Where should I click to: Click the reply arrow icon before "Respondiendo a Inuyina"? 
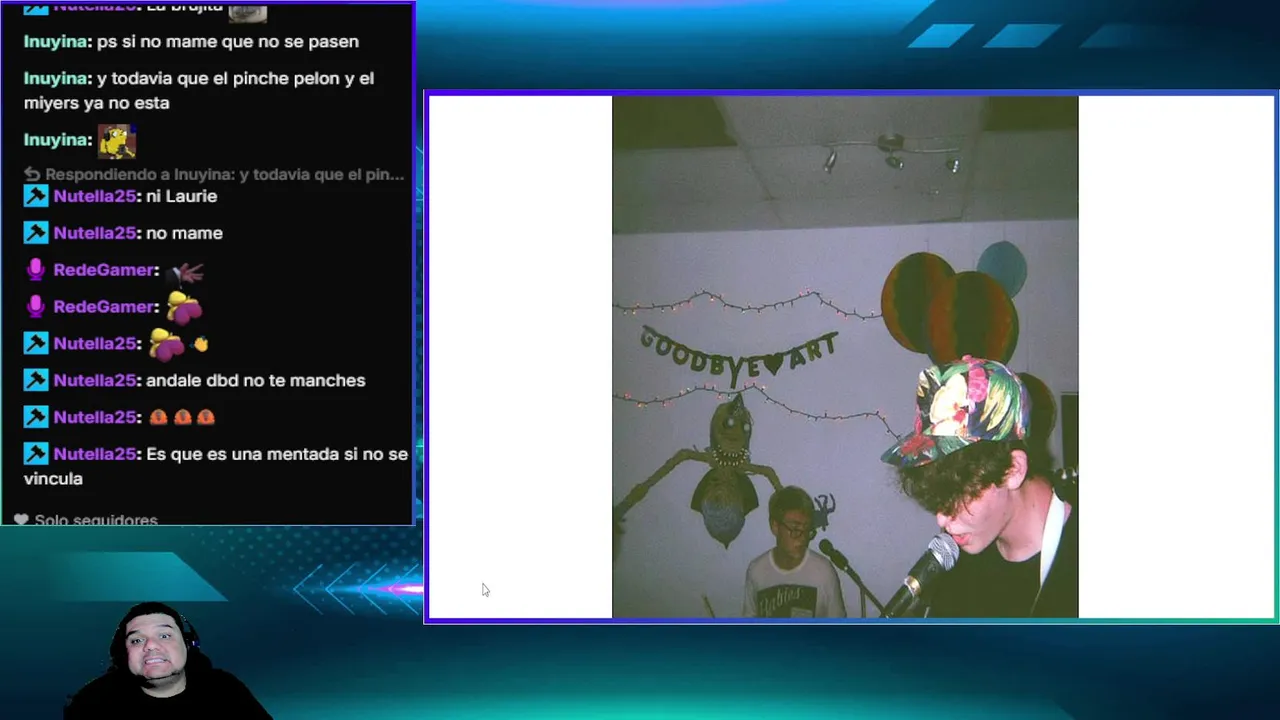(x=32, y=174)
